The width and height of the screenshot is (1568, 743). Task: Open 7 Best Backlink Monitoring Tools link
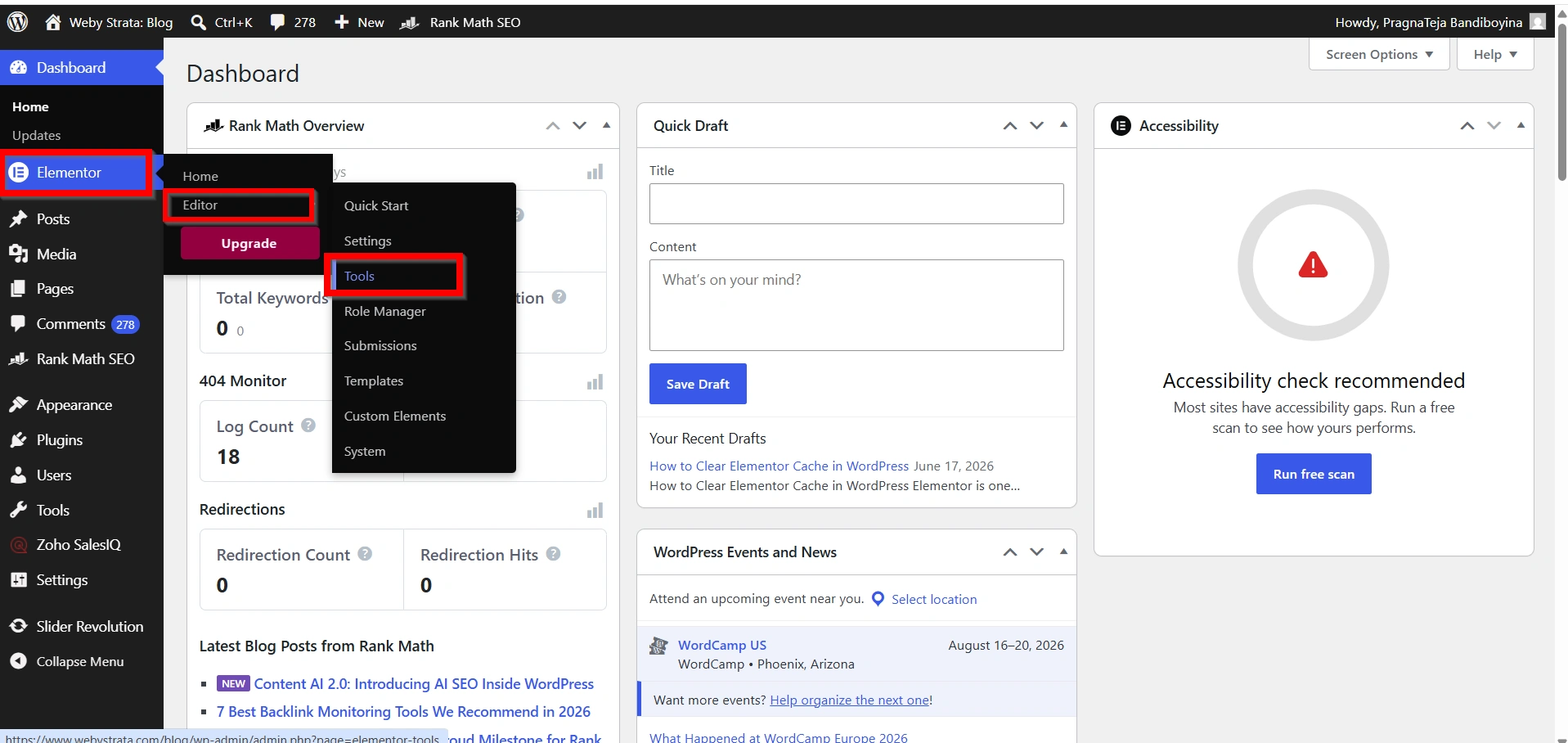pyautogui.click(x=403, y=712)
